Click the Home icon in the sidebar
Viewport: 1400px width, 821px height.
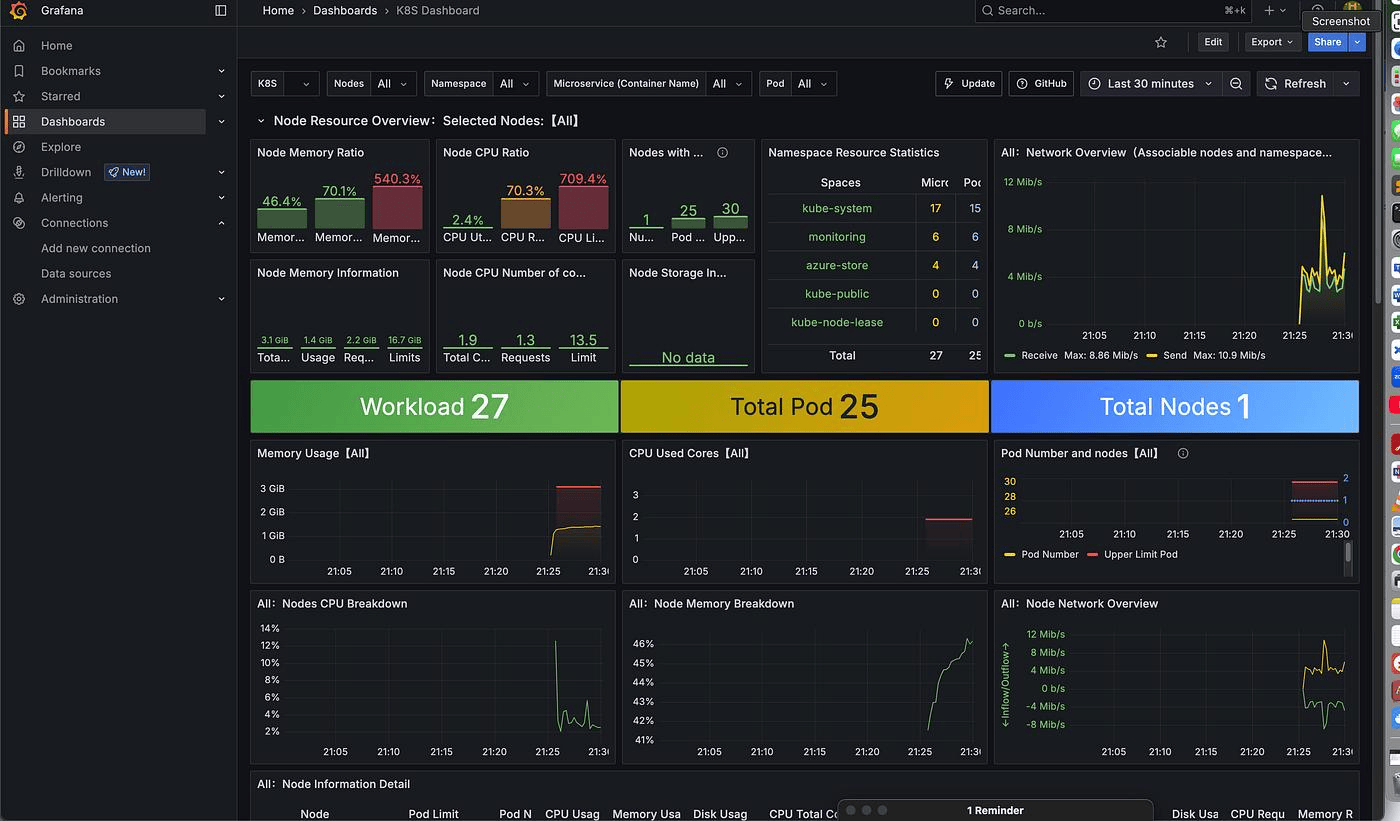pyautogui.click(x=19, y=46)
